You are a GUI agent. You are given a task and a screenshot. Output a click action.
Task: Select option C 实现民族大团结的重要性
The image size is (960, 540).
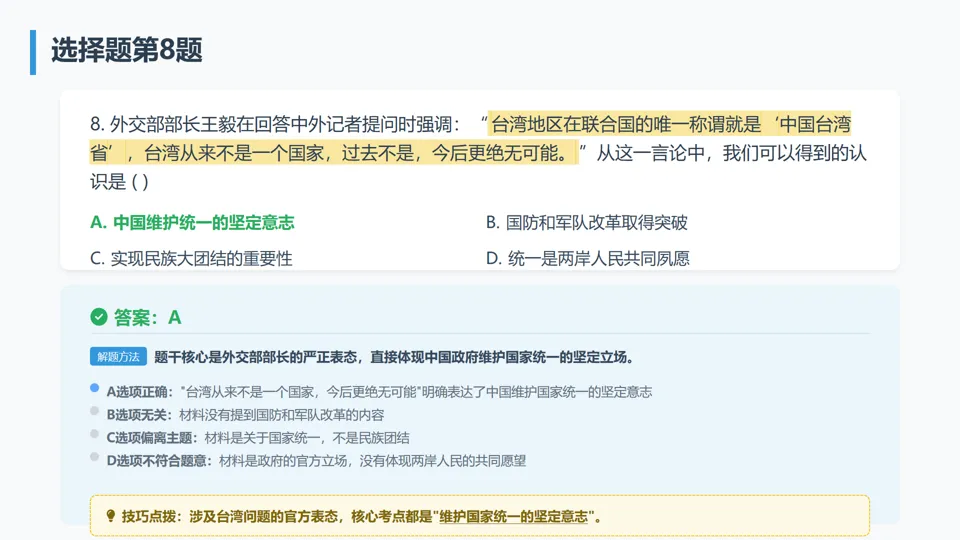tap(191, 258)
